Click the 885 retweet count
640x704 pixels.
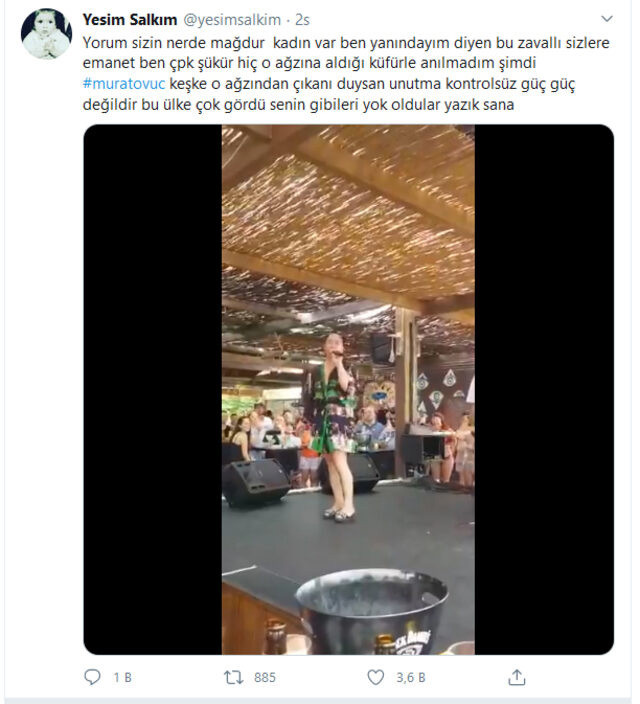point(265,677)
